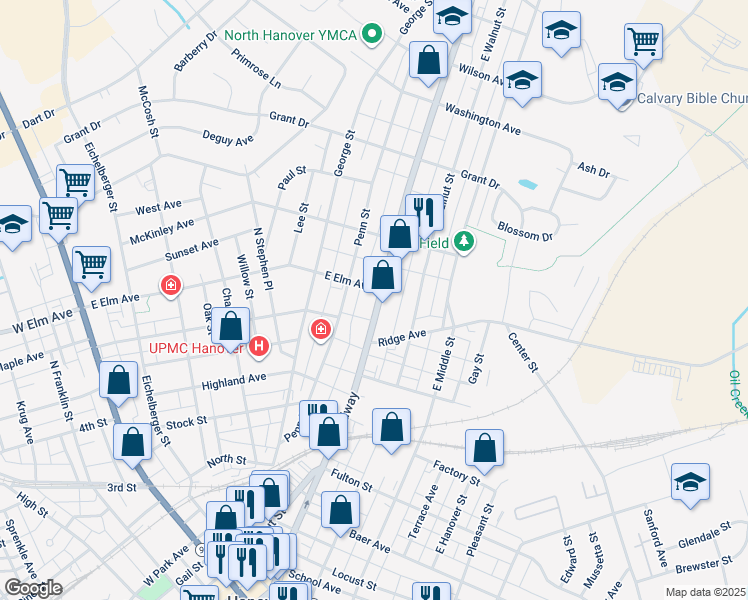Click the Primrose Ln street label
Image resolution: width=748 pixels, height=600 pixels.
click(256, 68)
